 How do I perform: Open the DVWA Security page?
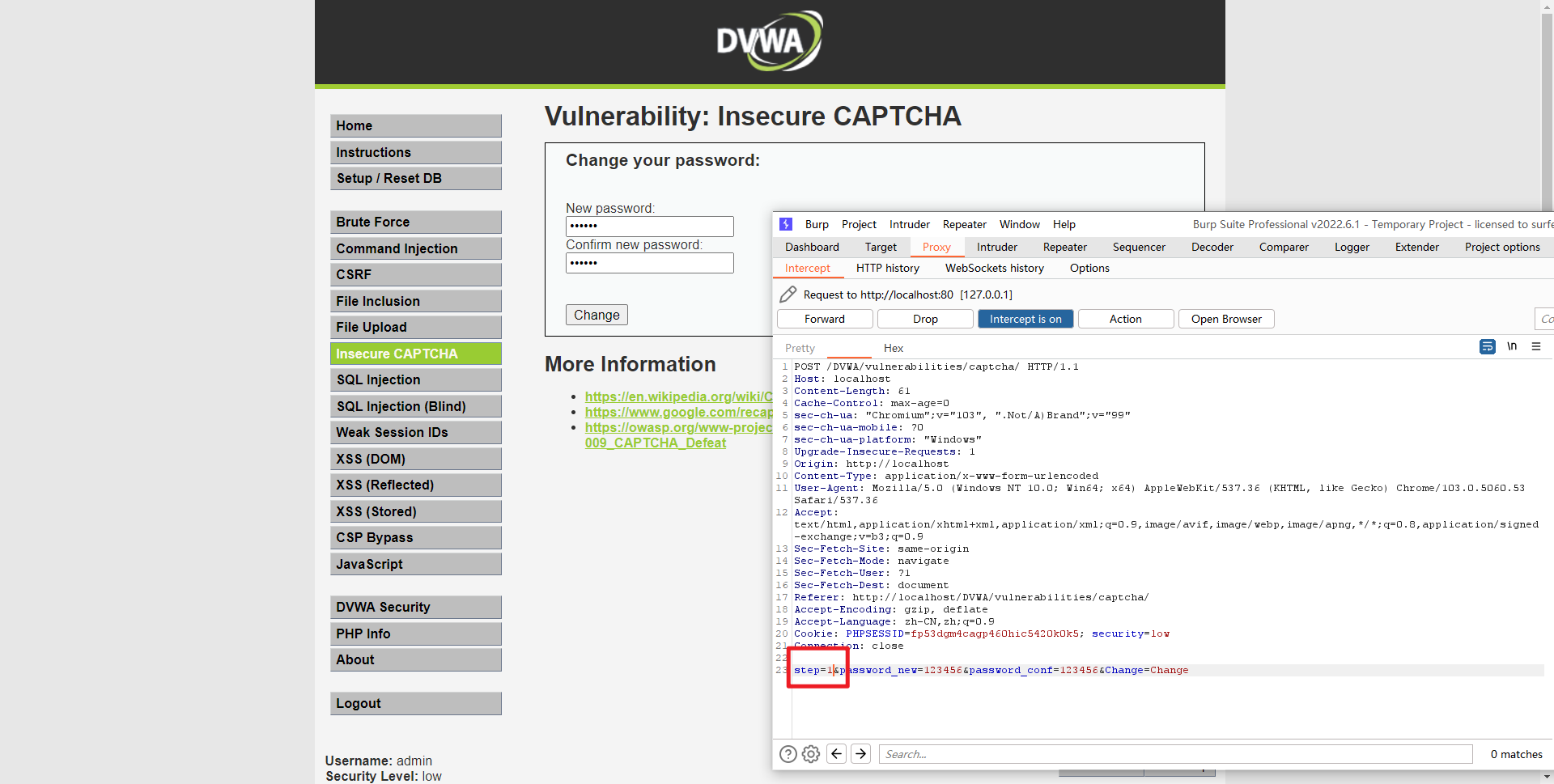416,607
